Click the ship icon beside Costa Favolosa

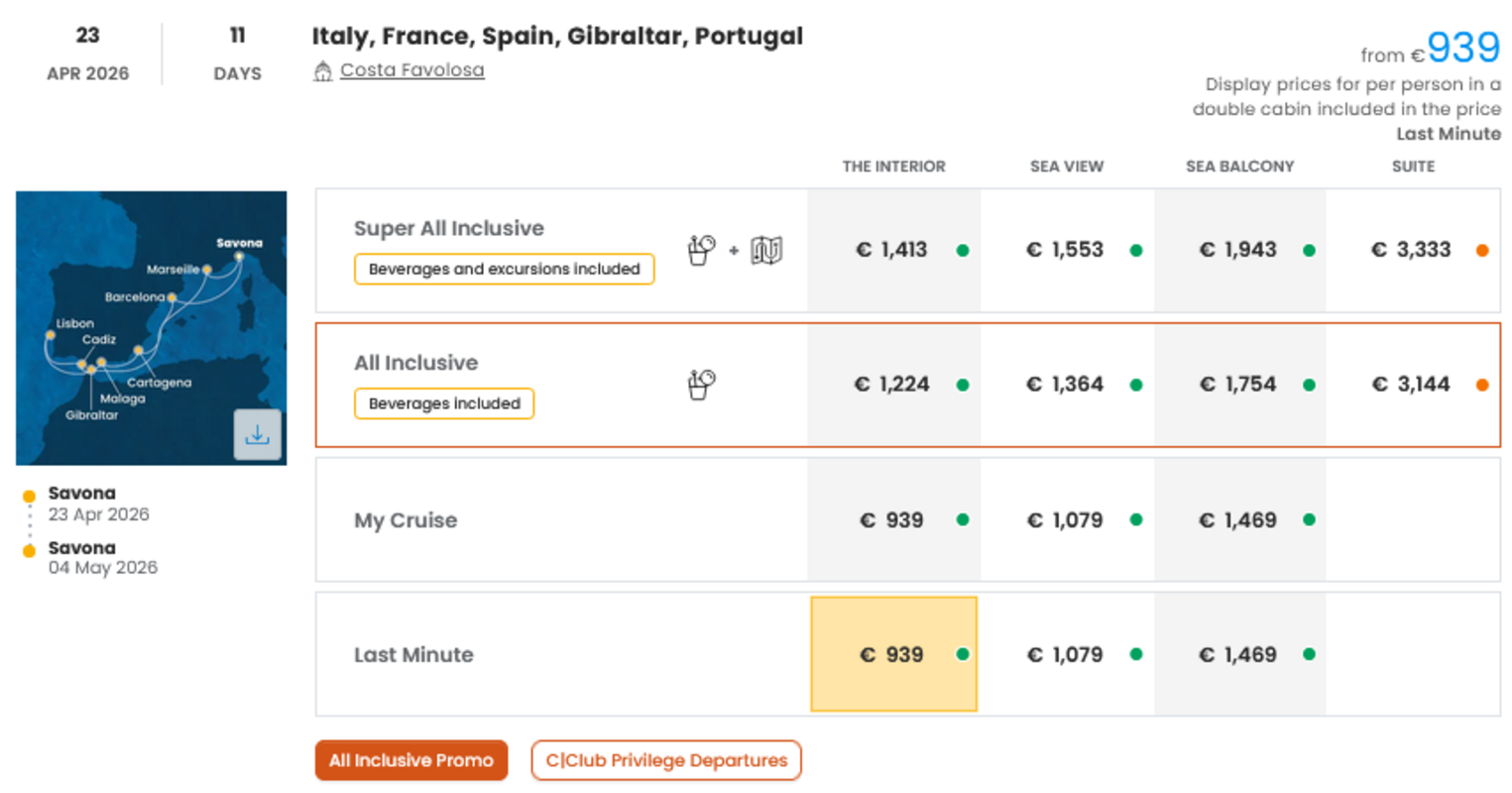(322, 71)
